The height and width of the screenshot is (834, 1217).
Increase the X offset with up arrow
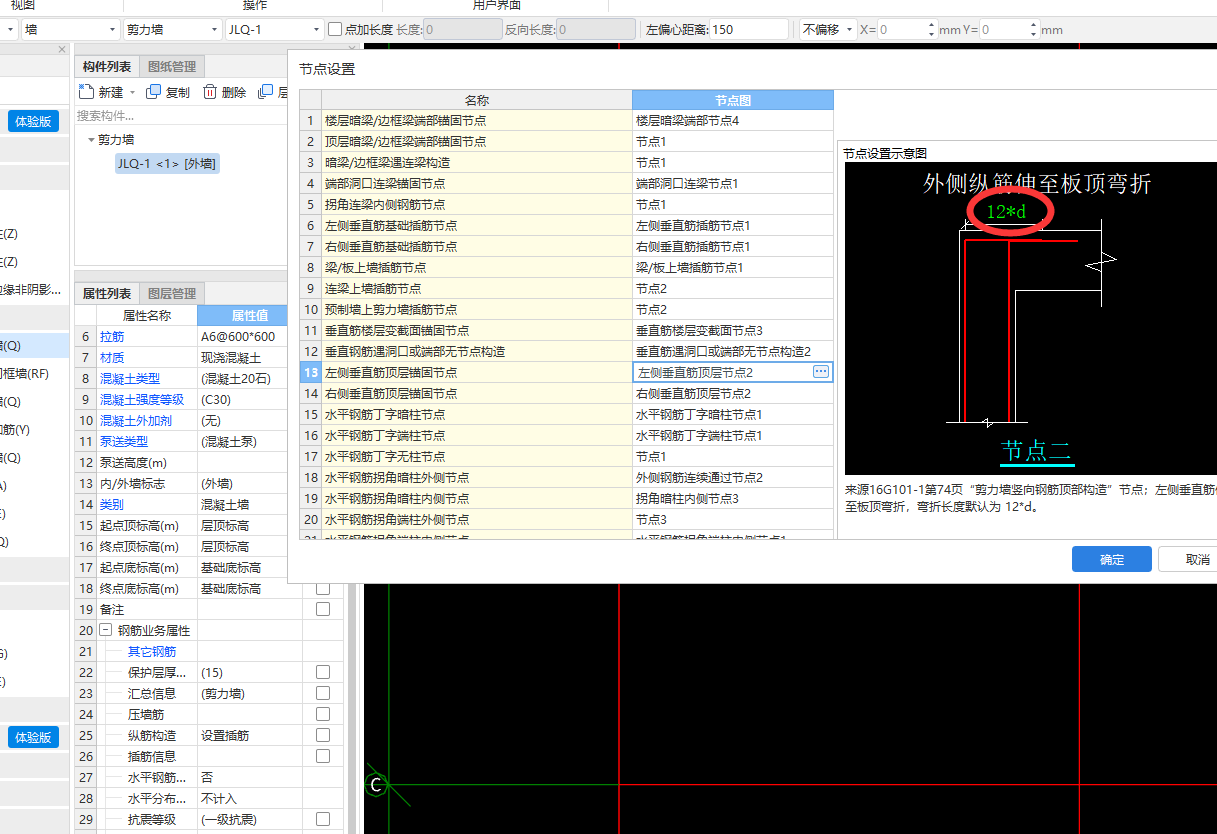[x=932, y=25]
